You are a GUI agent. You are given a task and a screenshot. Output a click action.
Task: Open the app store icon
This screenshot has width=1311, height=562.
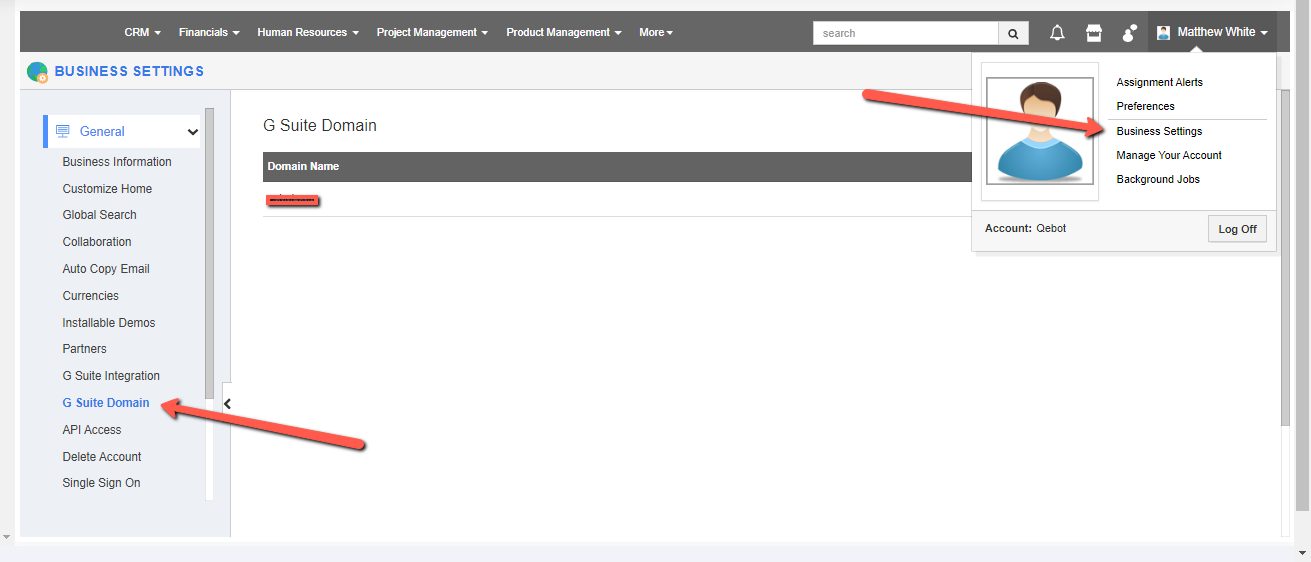1094,33
